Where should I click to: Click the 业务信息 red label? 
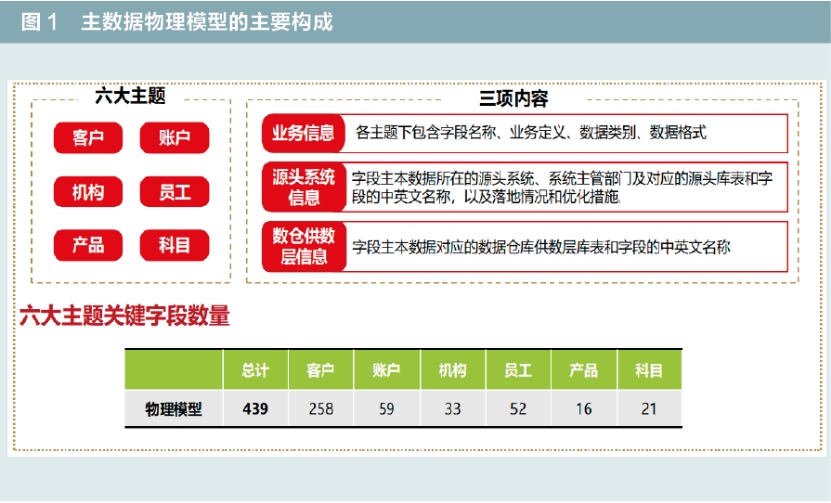[304, 133]
